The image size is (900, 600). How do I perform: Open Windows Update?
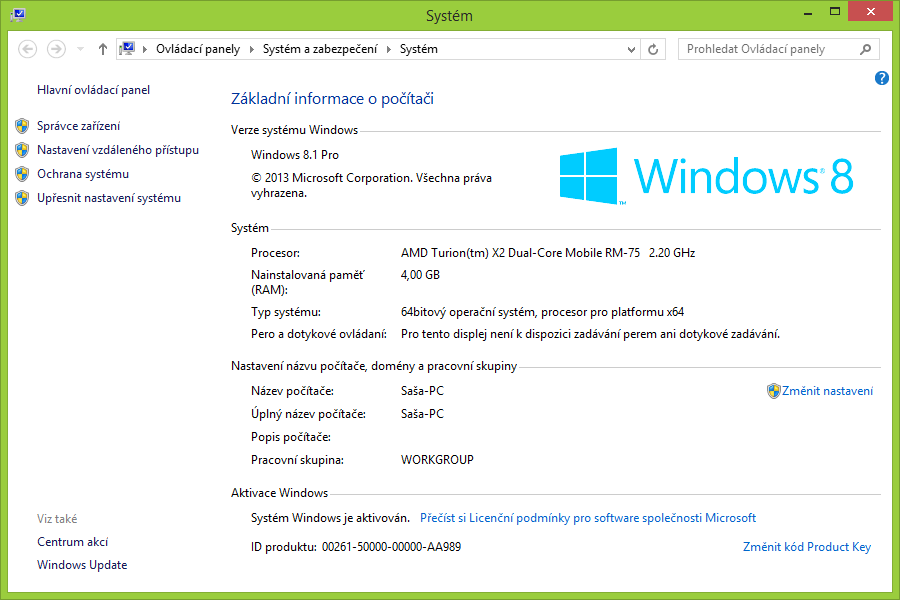[82, 565]
